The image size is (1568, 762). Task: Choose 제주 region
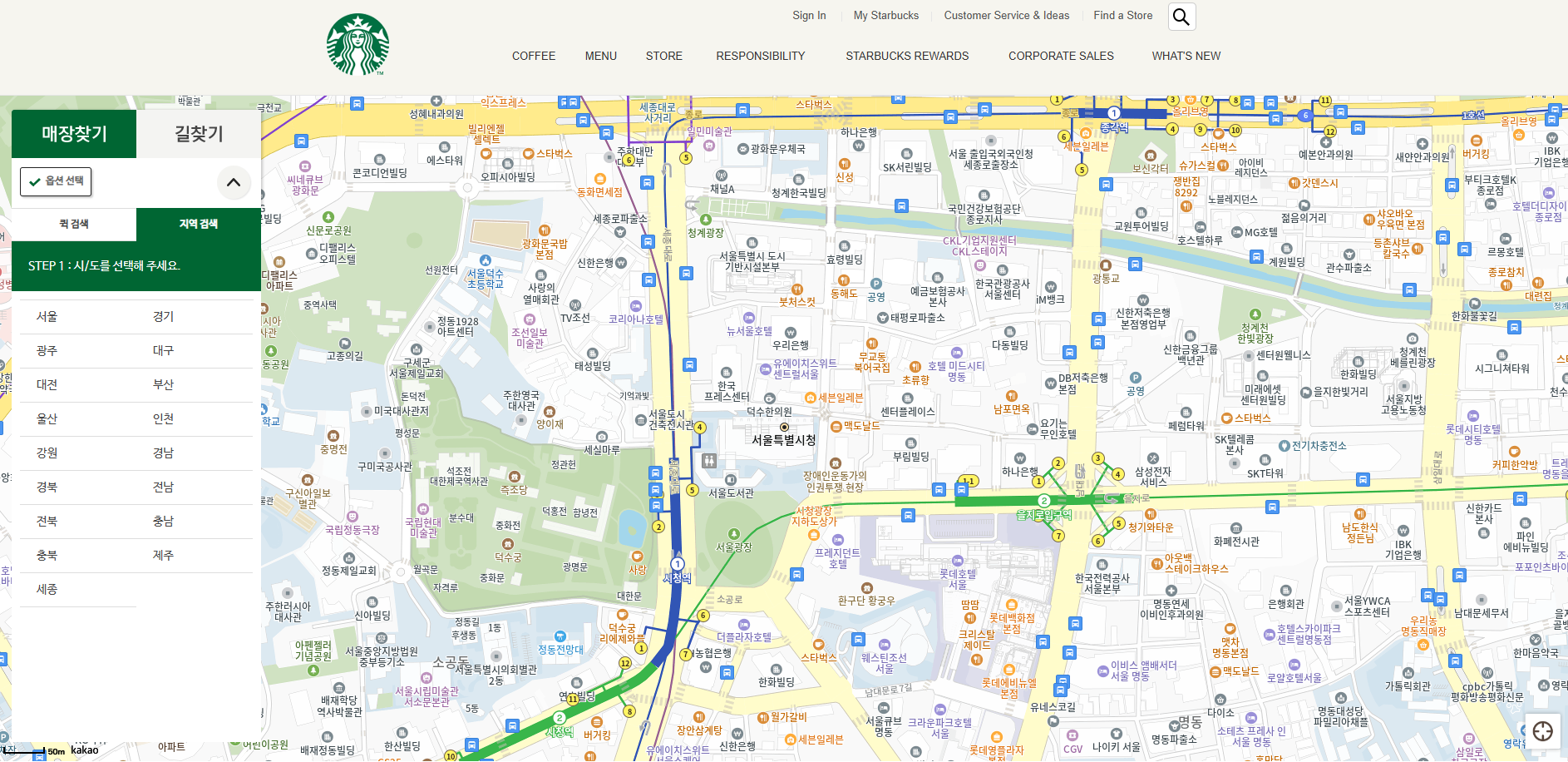(164, 556)
